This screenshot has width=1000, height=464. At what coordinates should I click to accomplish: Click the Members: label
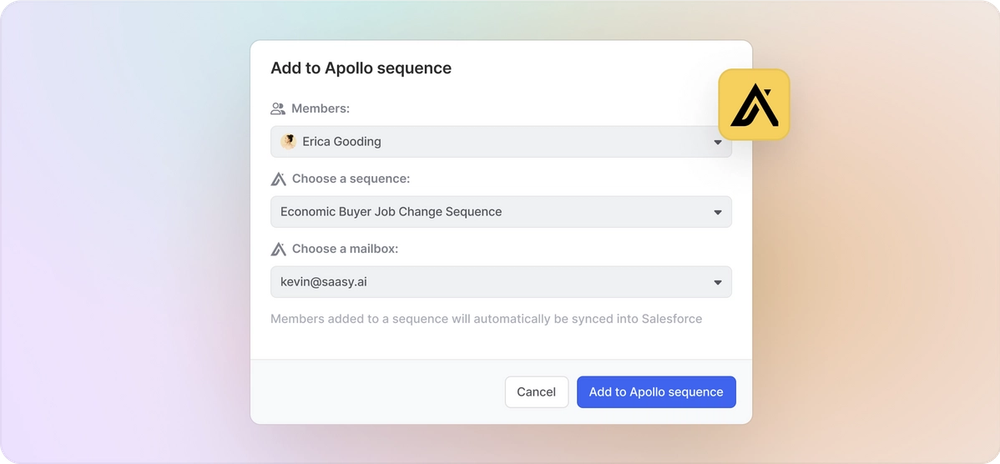[x=321, y=108]
